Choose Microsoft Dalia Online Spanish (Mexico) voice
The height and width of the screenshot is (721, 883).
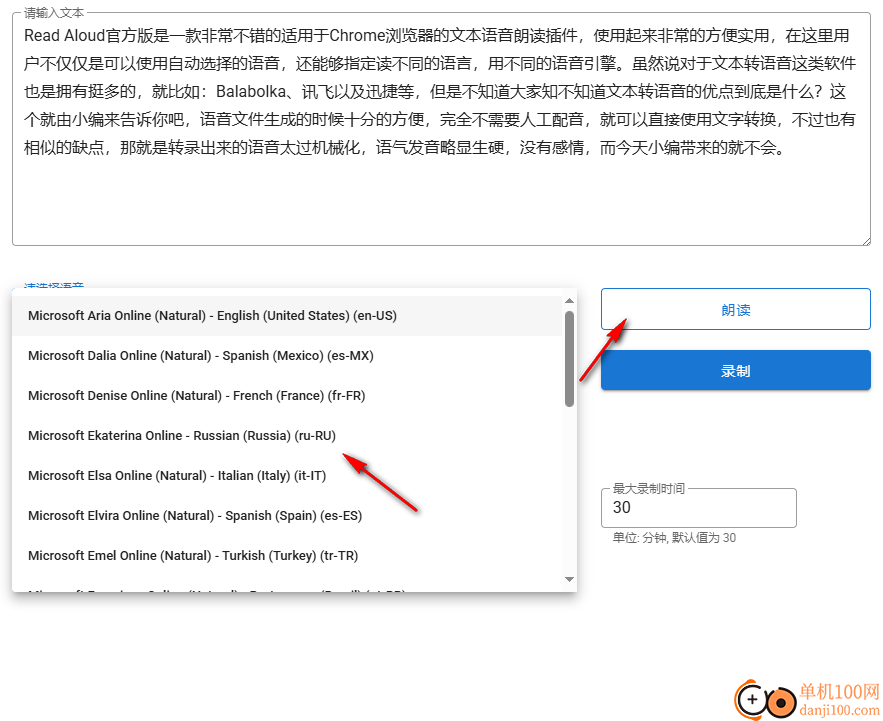tap(287, 356)
